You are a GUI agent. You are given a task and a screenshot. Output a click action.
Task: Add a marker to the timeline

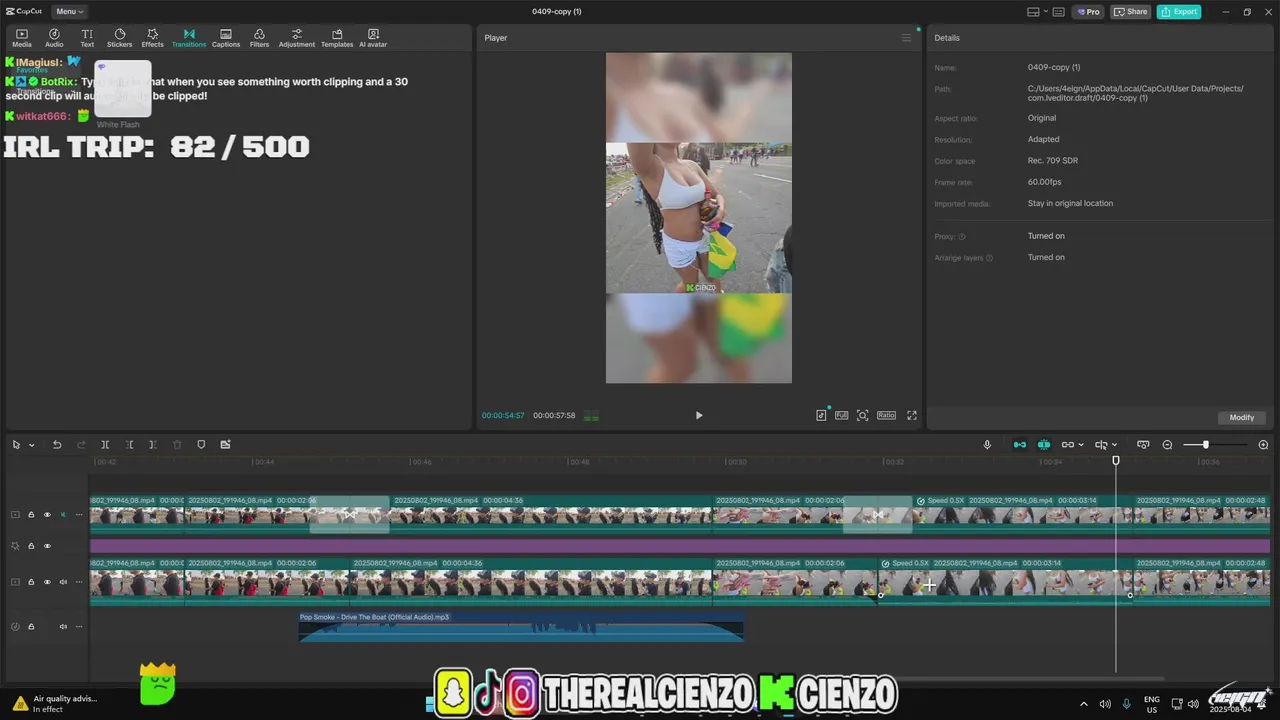201,445
